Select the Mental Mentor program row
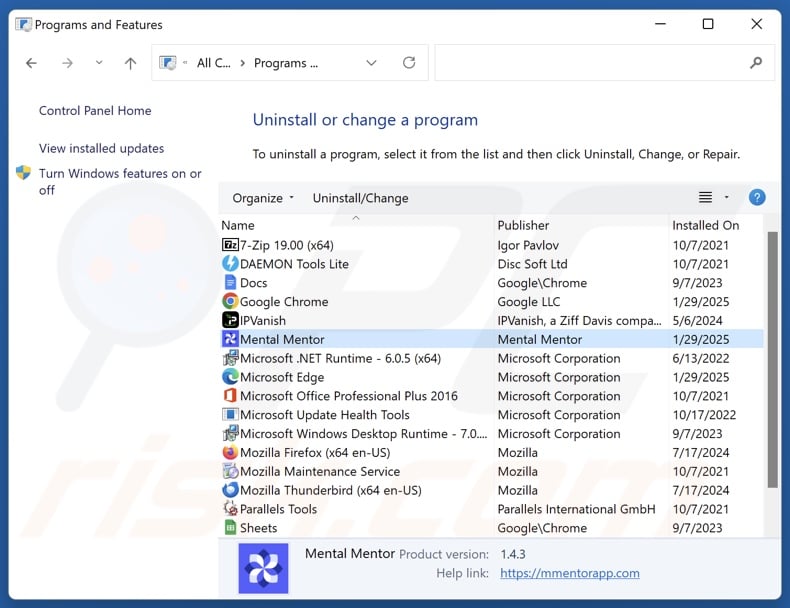Viewport: 790px width, 608px height. point(492,339)
